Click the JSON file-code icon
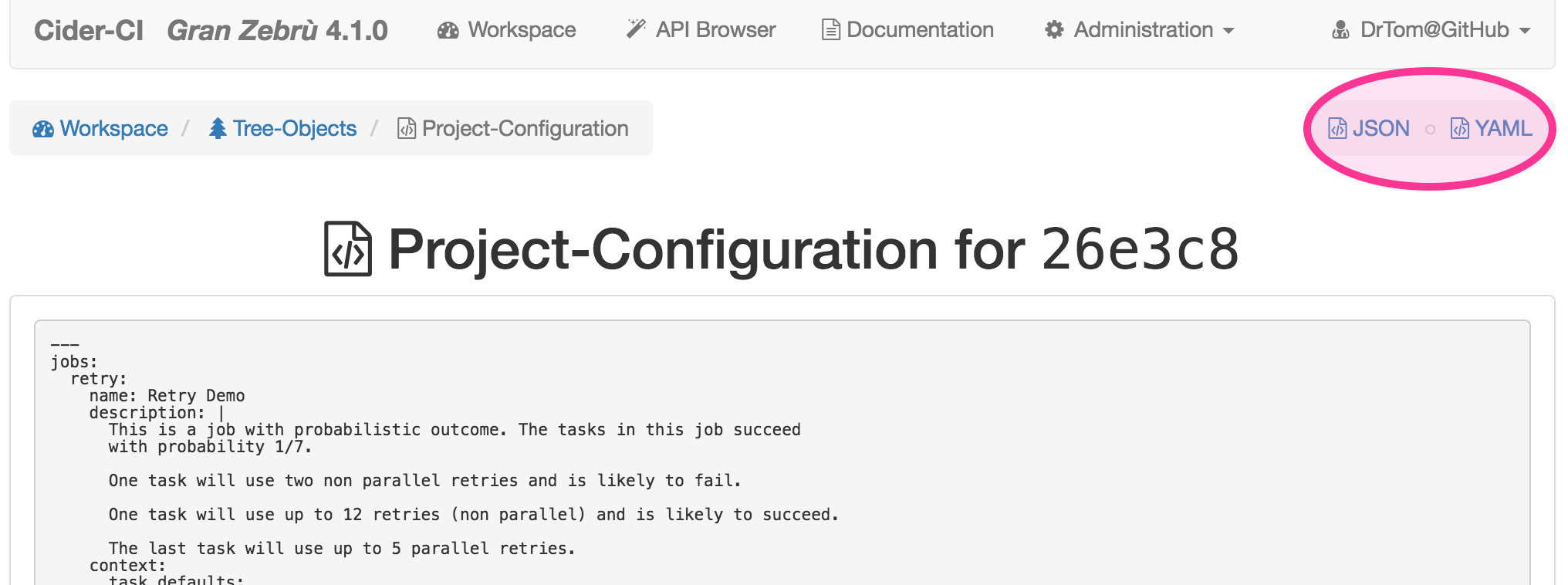This screenshot has height=585, width=1568. (1337, 128)
